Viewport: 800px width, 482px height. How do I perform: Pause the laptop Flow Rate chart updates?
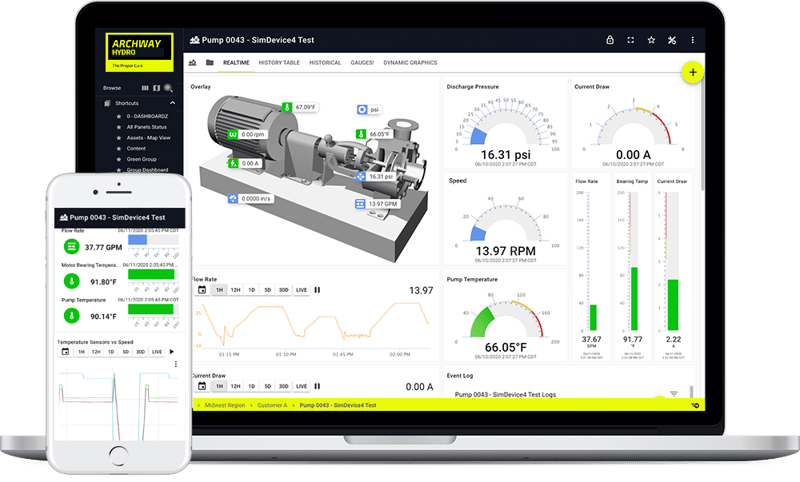click(x=318, y=290)
